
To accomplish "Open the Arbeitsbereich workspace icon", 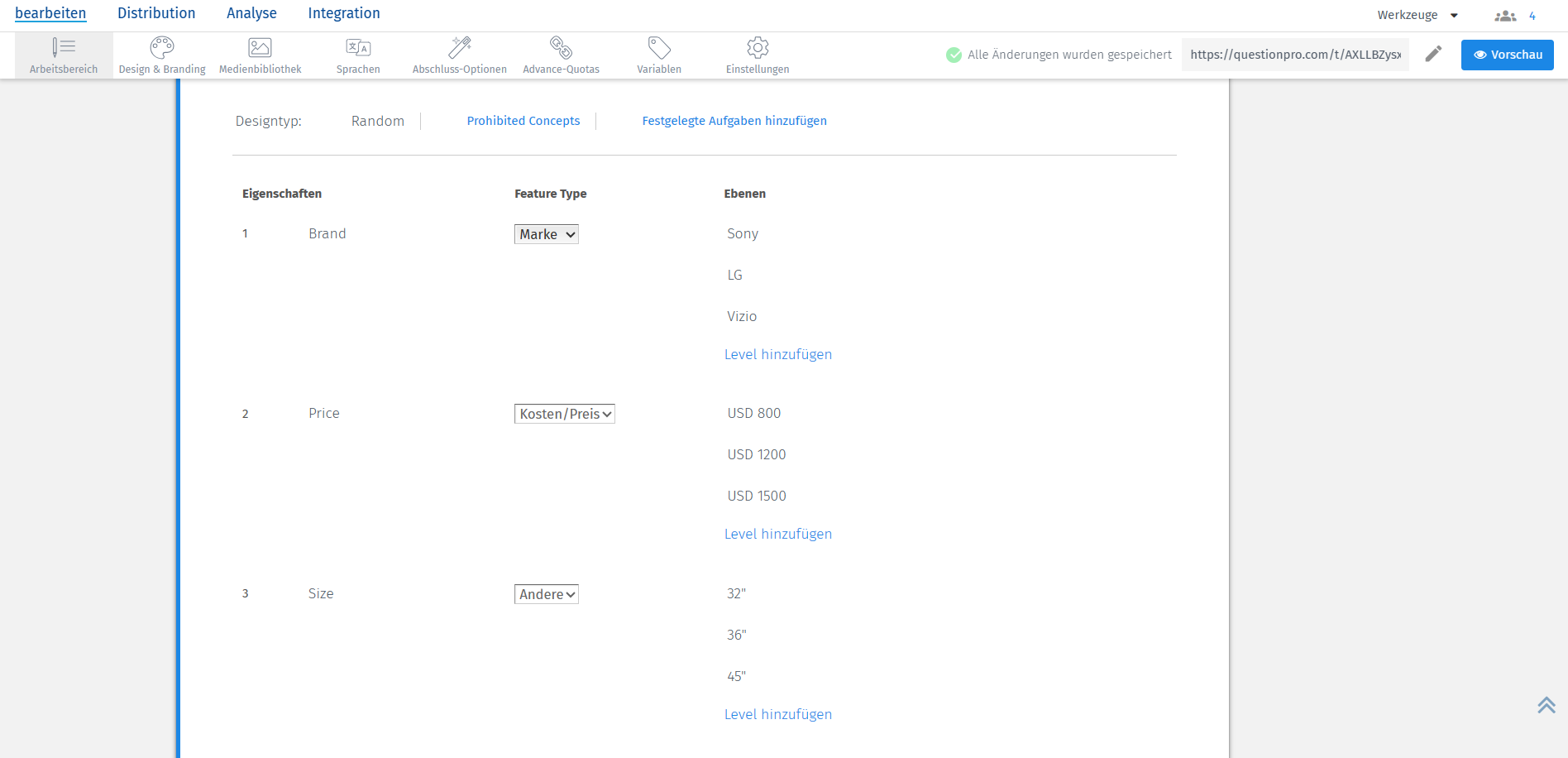I will [64, 48].
